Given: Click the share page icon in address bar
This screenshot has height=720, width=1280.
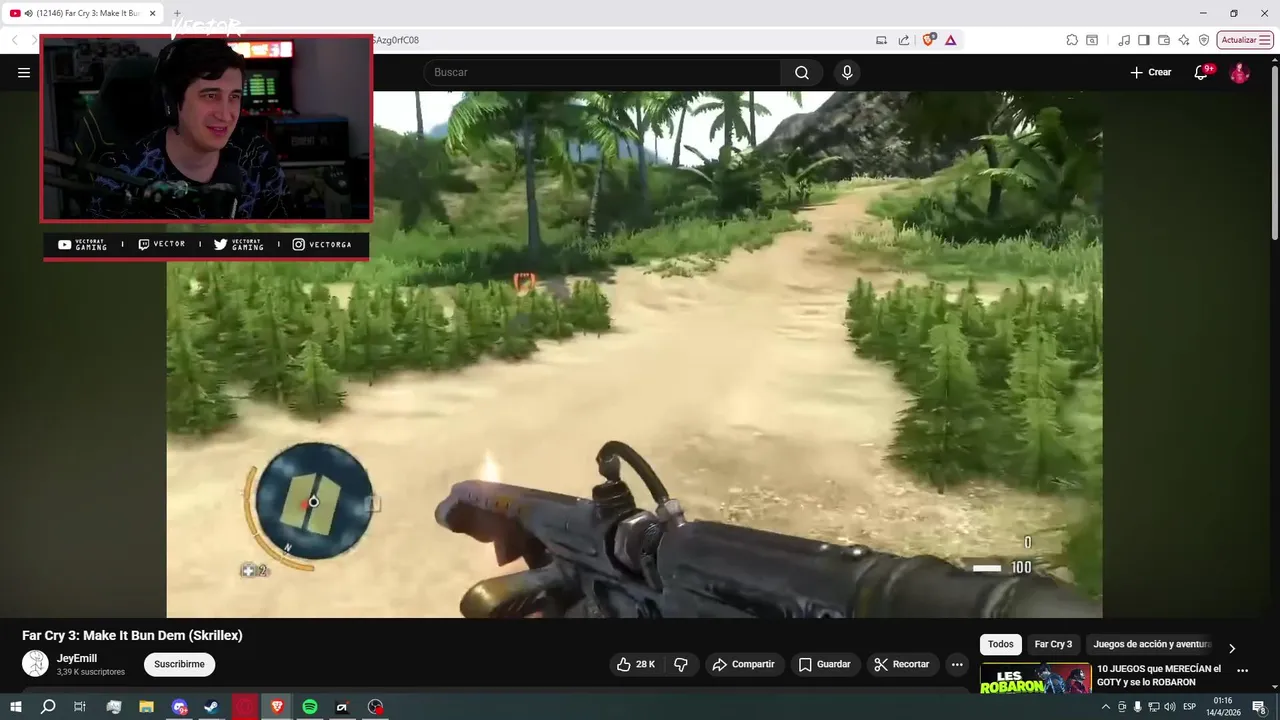Looking at the screenshot, I should [x=904, y=40].
